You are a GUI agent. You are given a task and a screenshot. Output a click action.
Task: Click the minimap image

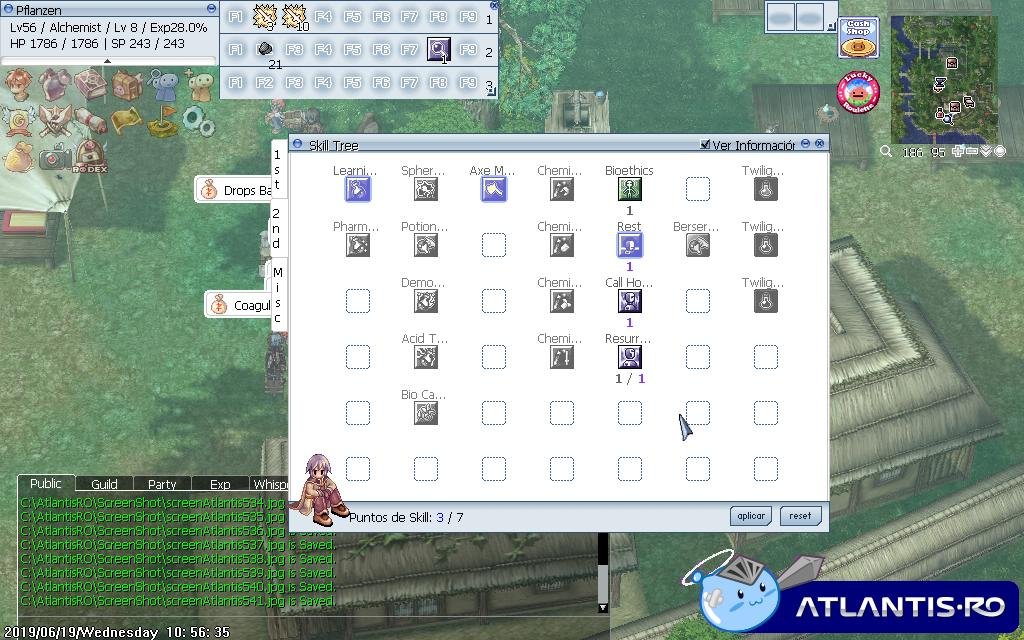click(944, 80)
